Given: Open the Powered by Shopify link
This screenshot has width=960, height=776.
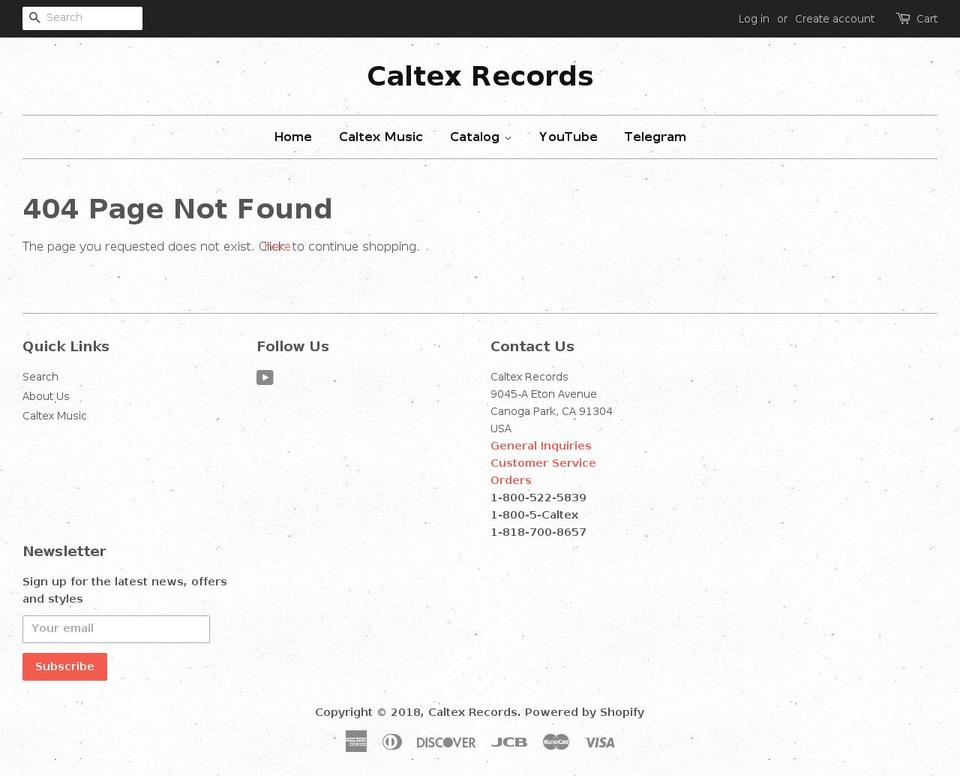Looking at the screenshot, I should pyautogui.click(x=584, y=712).
